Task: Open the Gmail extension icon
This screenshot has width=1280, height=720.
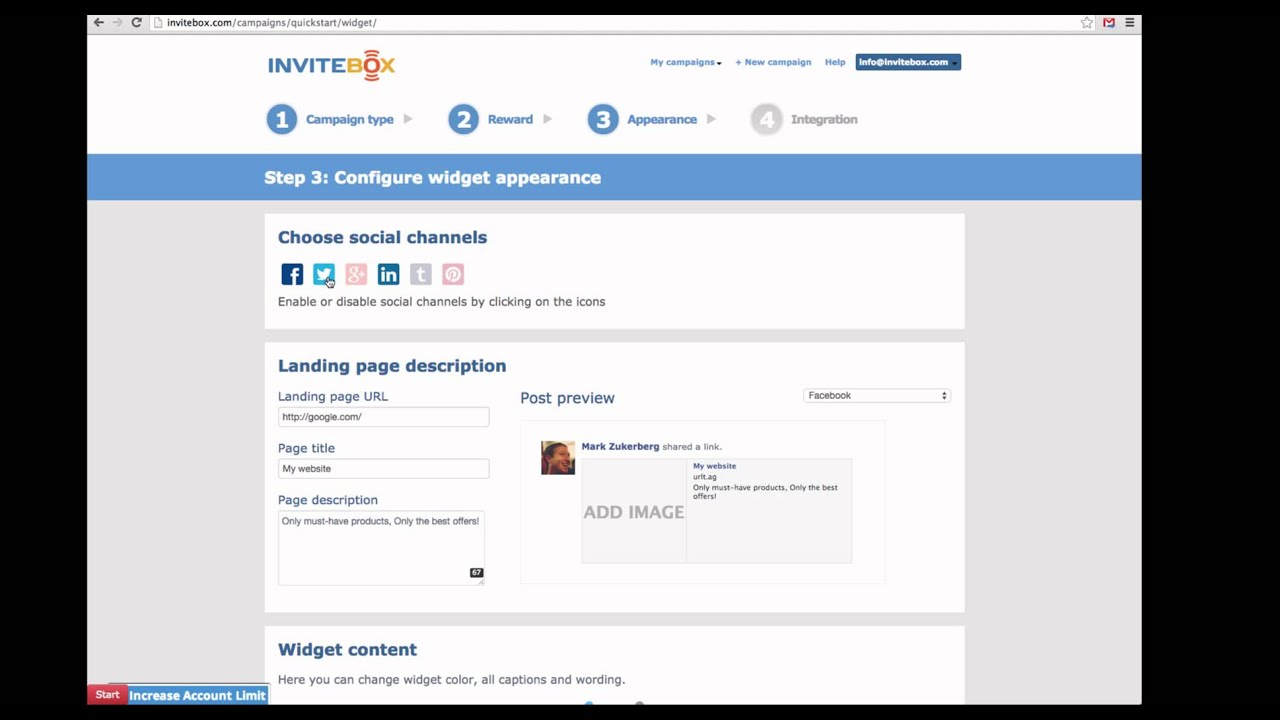Action: [1109, 22]
